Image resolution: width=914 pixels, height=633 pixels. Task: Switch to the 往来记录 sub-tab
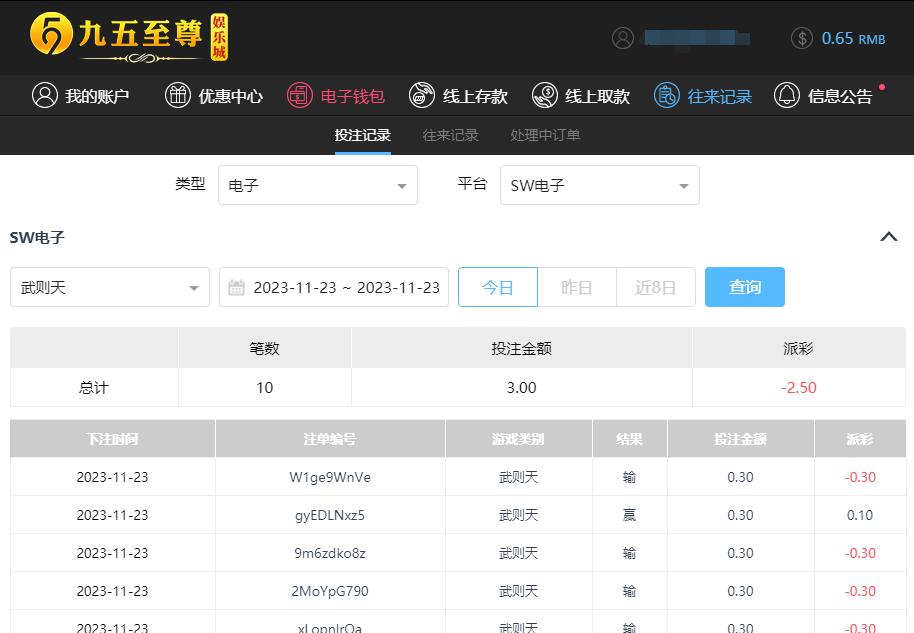pyautogui.click(x=450, y=135)
